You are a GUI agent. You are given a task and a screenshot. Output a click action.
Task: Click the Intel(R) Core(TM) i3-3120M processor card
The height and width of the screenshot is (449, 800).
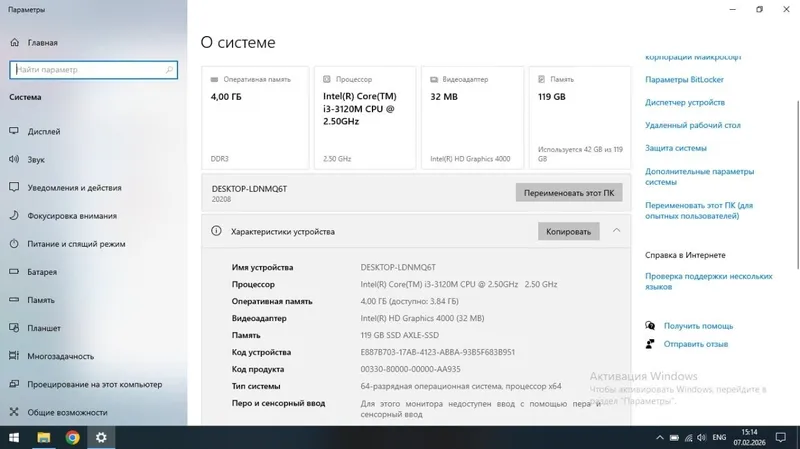coord(365,117)
